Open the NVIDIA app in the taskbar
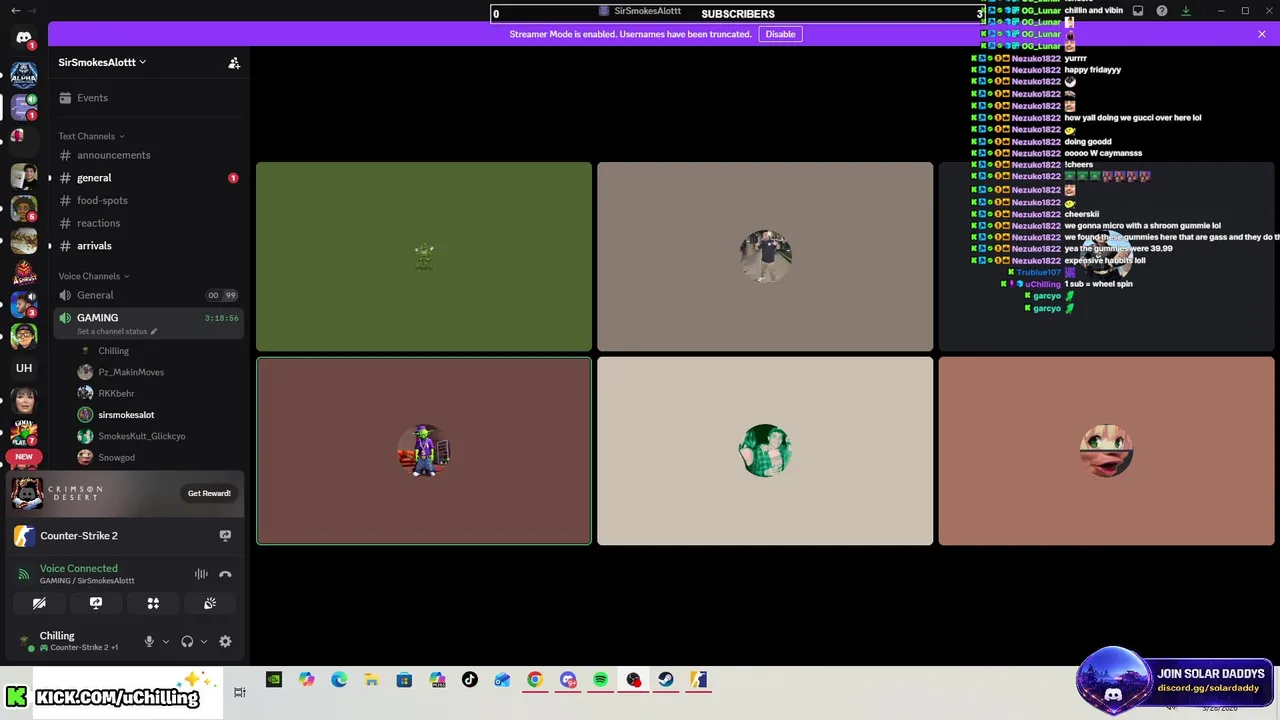 pyautogui.click(x=274, y=680)
